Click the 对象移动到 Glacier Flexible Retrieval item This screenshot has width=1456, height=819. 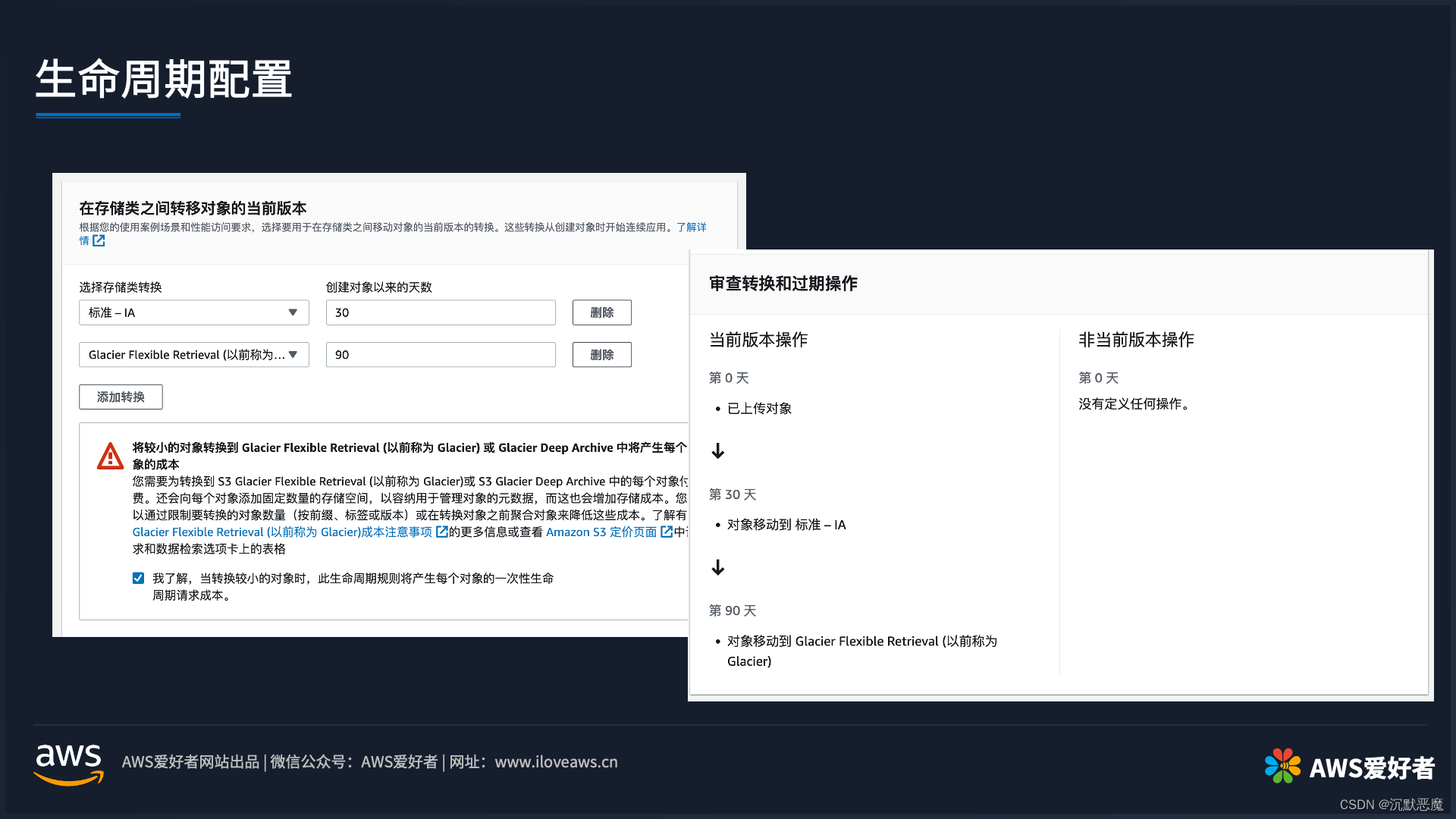[x=862, y=651]
